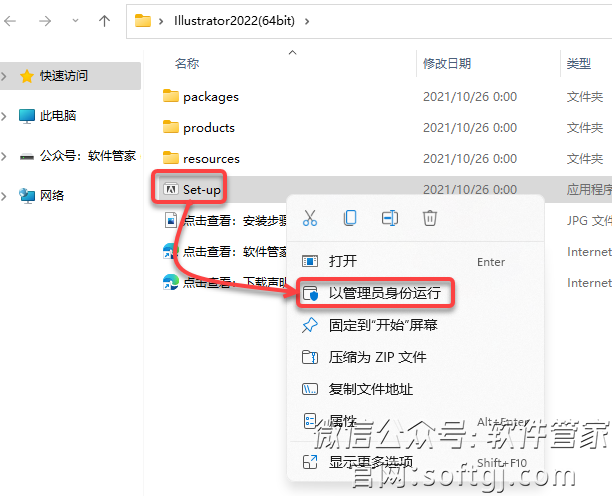Click the shield icon for run as administrator

pos(310,293)
